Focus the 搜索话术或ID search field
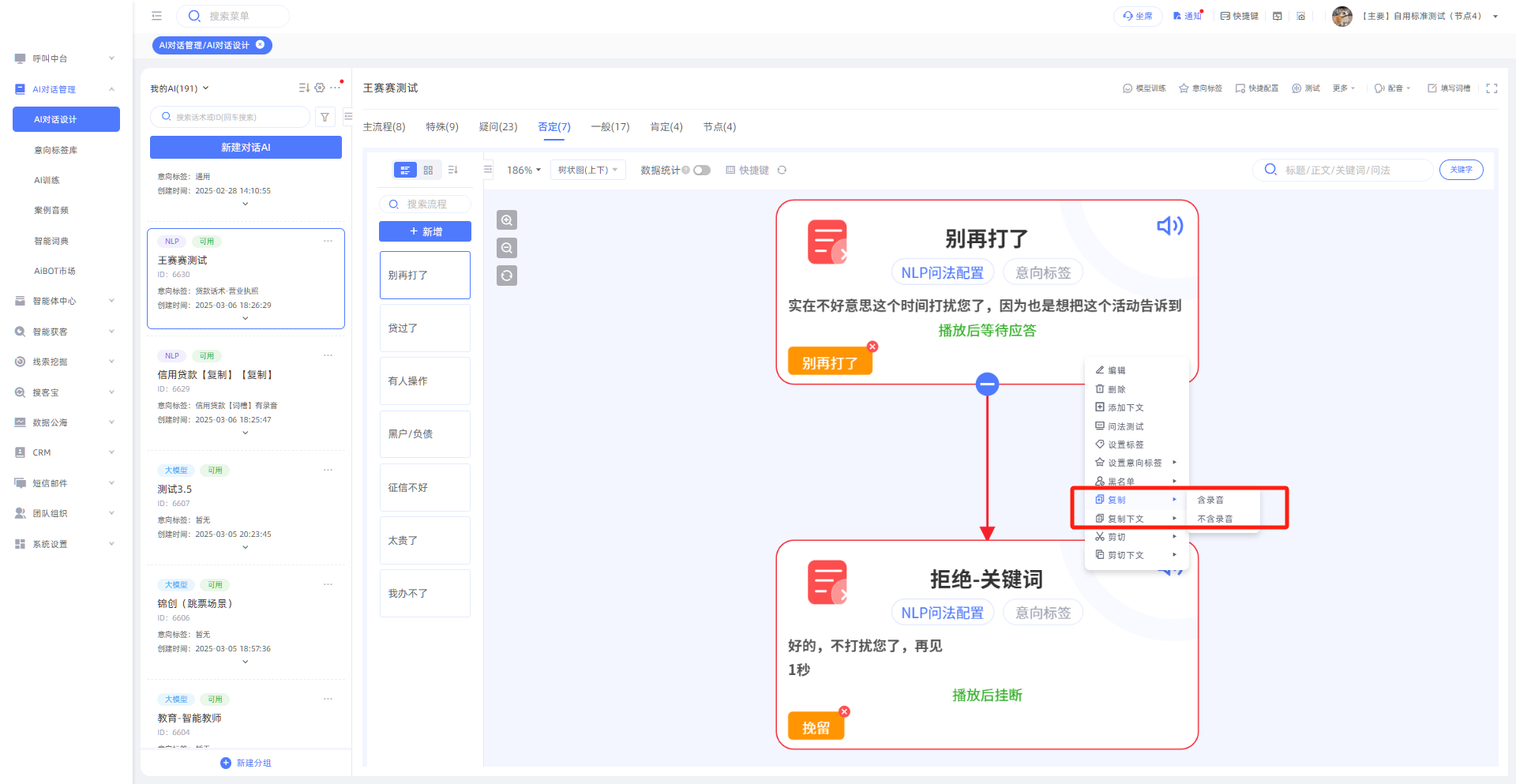The image size is (1516, 784). (230, 117)
